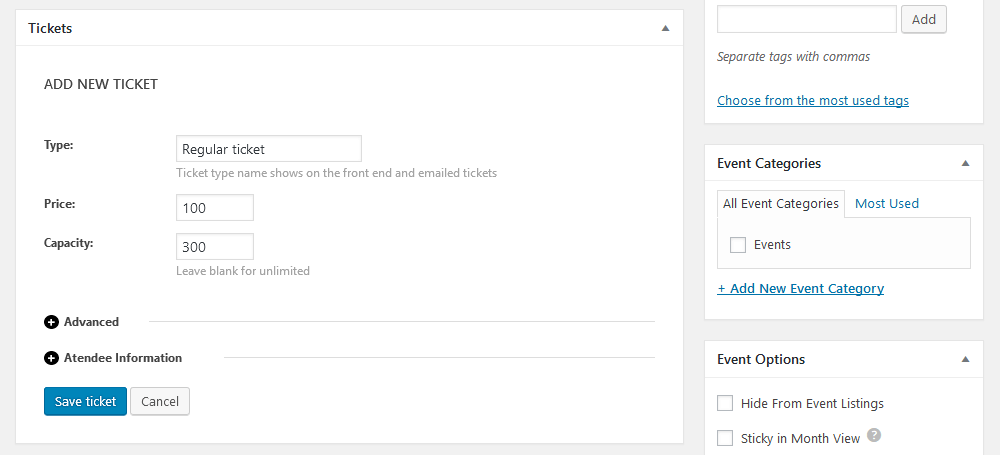Click the help question mark icon
The height and width of the screenshot is (455, 1000).
(x=875, y=435)
